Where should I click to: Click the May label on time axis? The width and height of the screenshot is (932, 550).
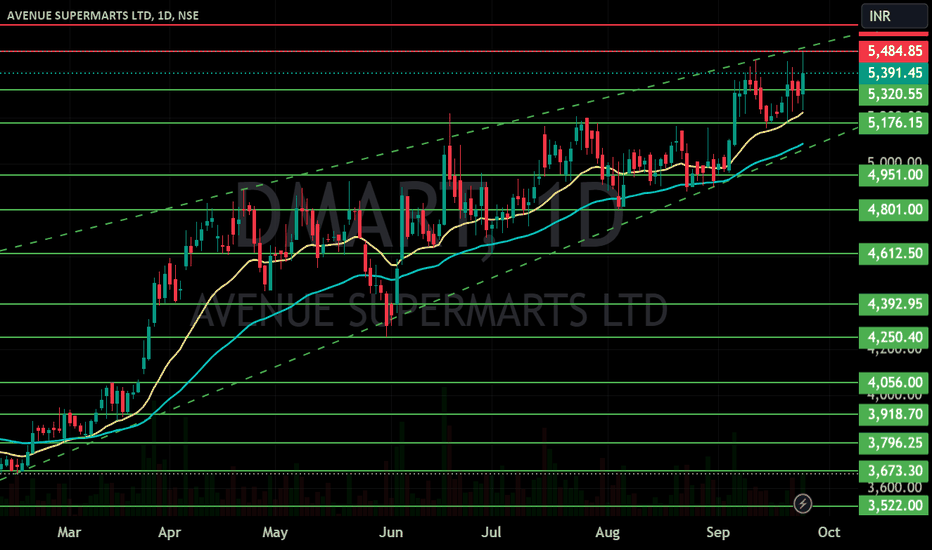[275, 532]
